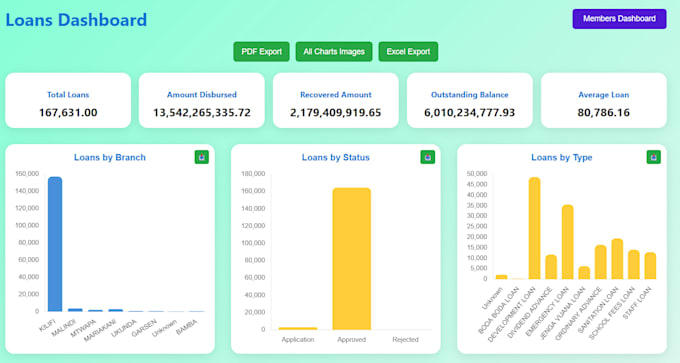Click the GARSEN axis label
This screenshot has height=363, width=680.
144,328
